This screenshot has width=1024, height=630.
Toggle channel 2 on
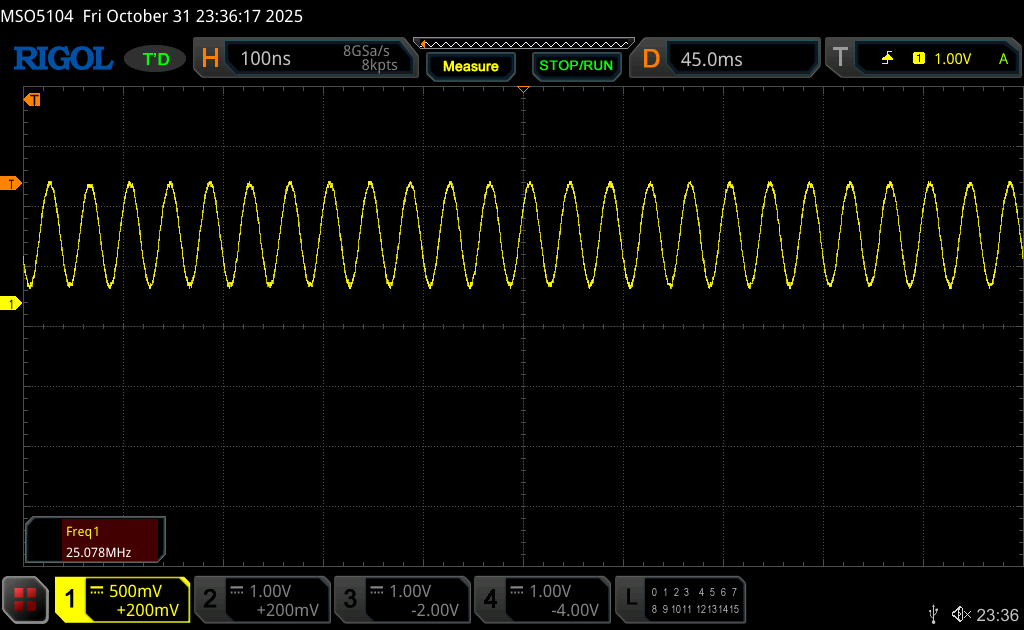pos(210,599)
